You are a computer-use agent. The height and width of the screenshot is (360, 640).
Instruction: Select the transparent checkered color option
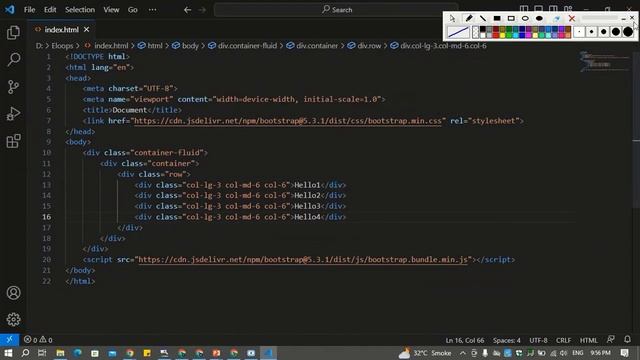[x=476, y=32]
